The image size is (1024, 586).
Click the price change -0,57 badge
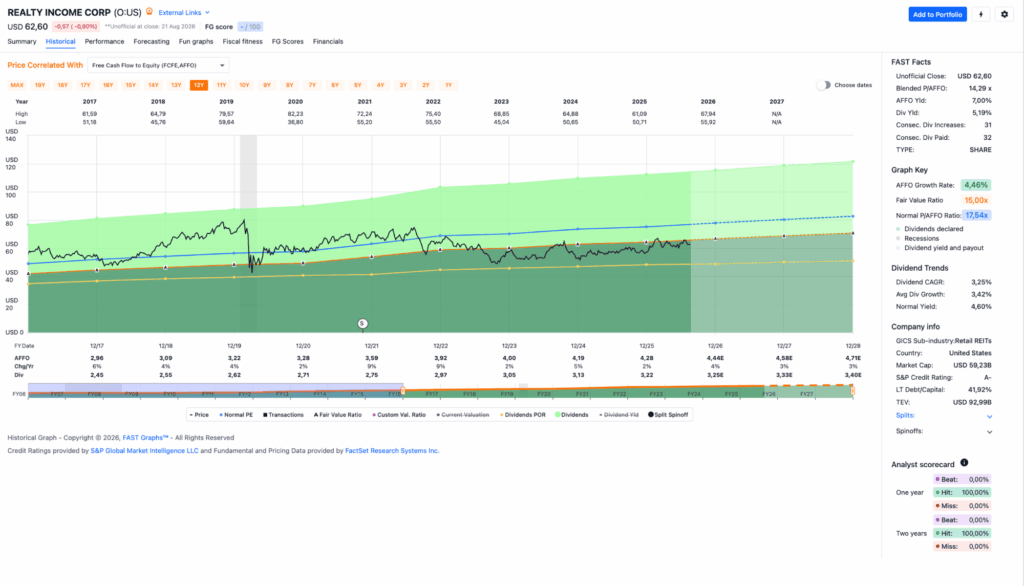click(x=76, y=27)
